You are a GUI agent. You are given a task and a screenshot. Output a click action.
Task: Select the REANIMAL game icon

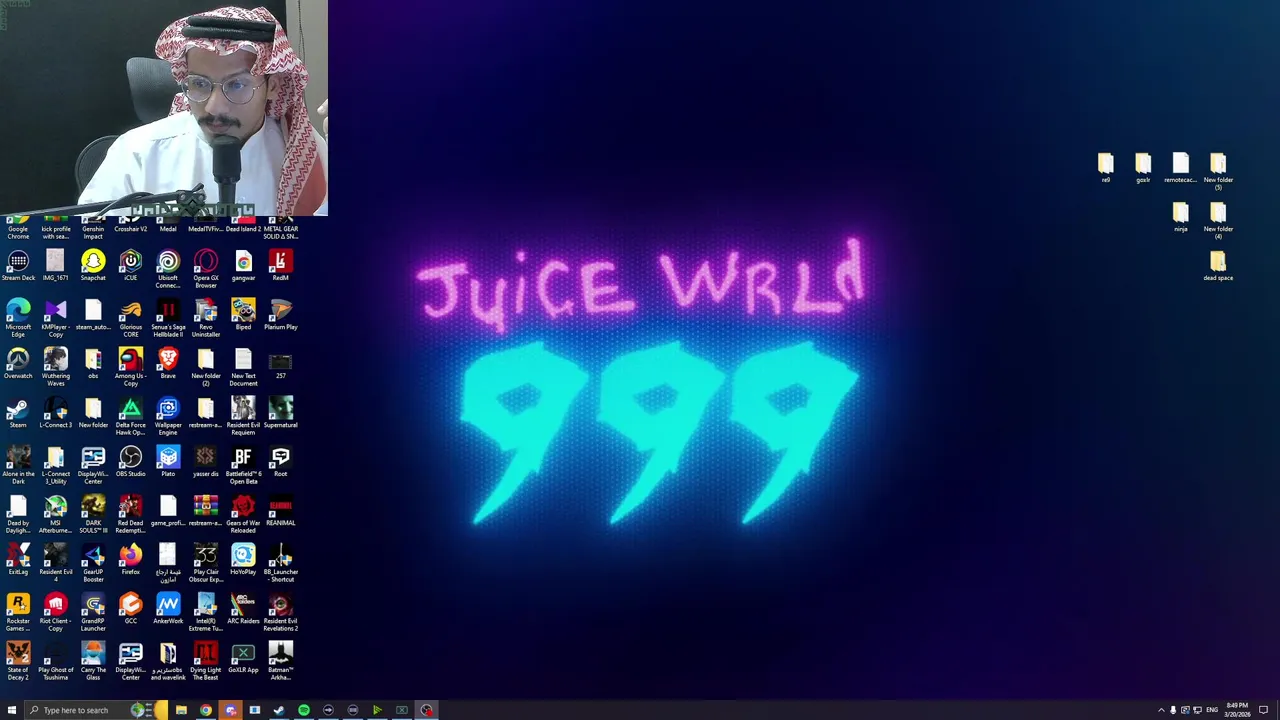tap(281, 511)
